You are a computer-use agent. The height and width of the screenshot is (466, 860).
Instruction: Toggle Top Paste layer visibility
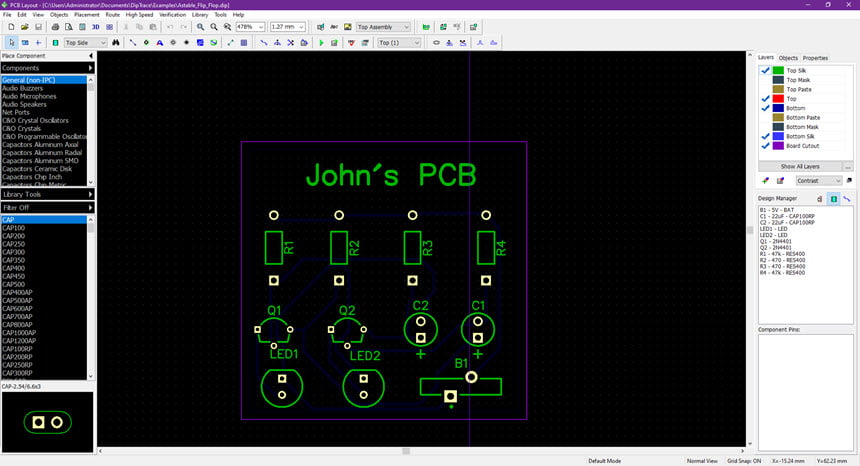766,89
